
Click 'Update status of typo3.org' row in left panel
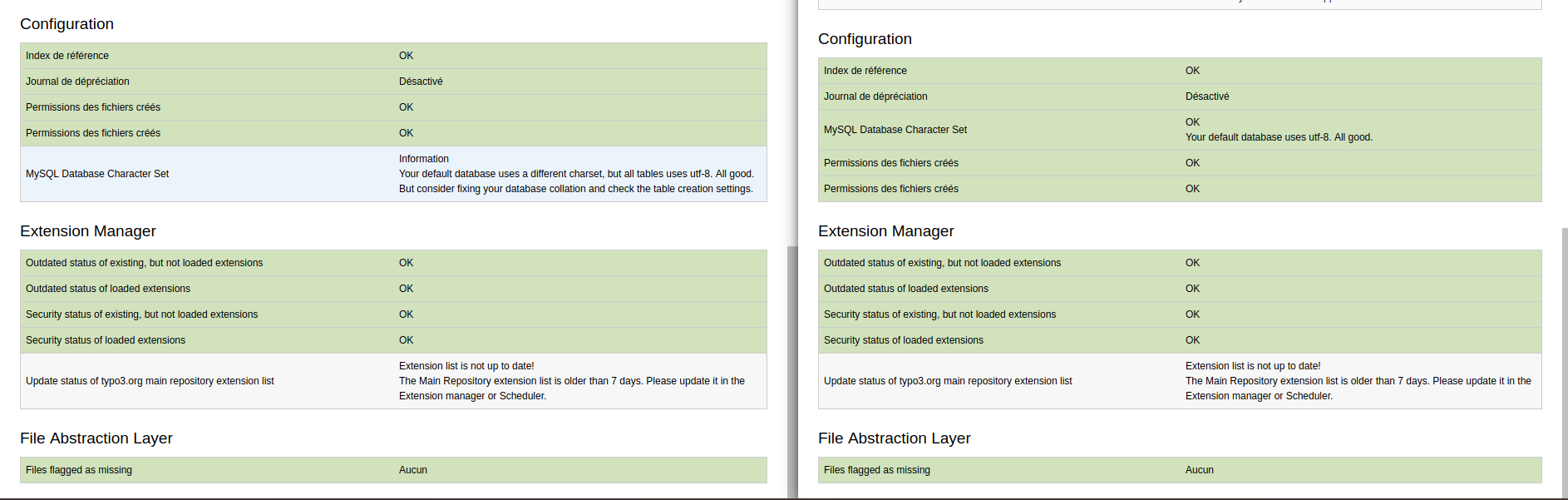150,381
